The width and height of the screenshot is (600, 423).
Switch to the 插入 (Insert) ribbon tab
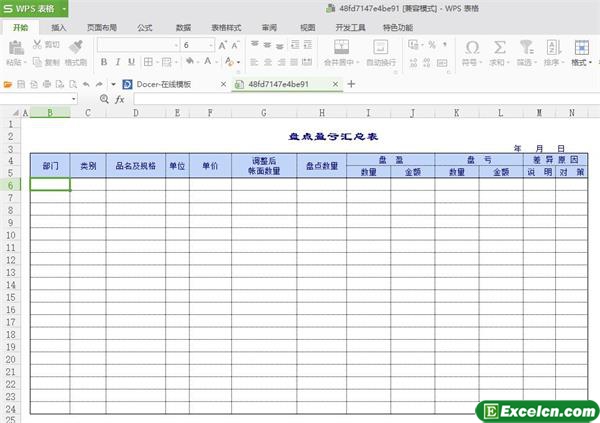click(59, 28)
